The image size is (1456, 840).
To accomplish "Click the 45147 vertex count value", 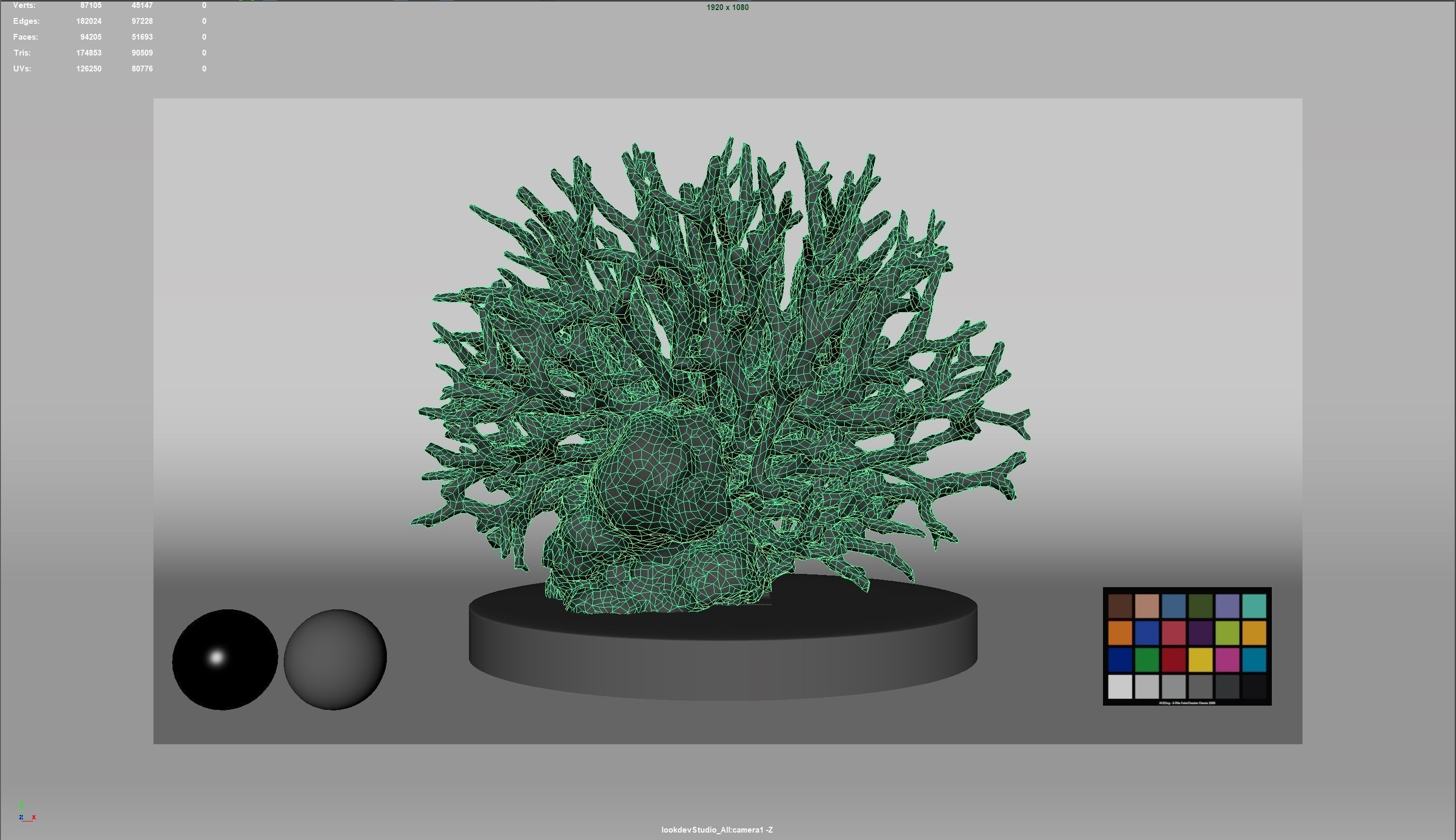I will click(142, 5).
